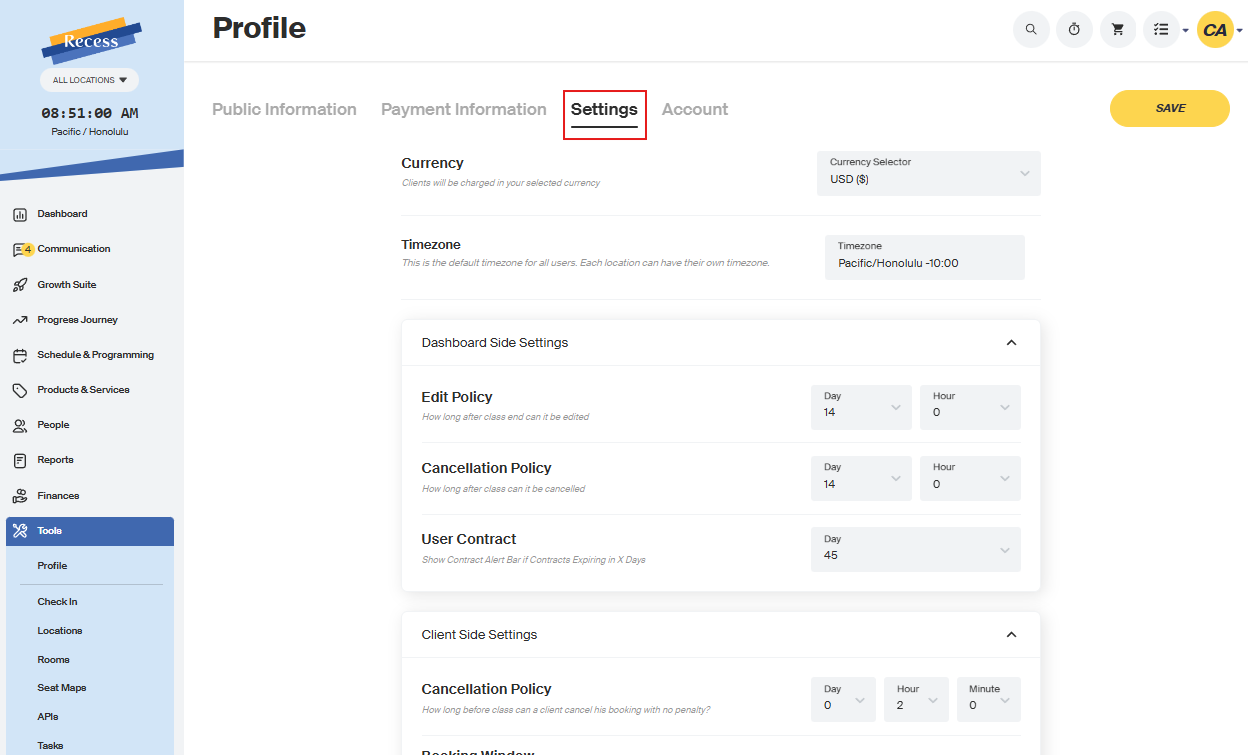1248x755 pixels.
Task: Click the yellow Save button
Action: [x=1169, y=108]
